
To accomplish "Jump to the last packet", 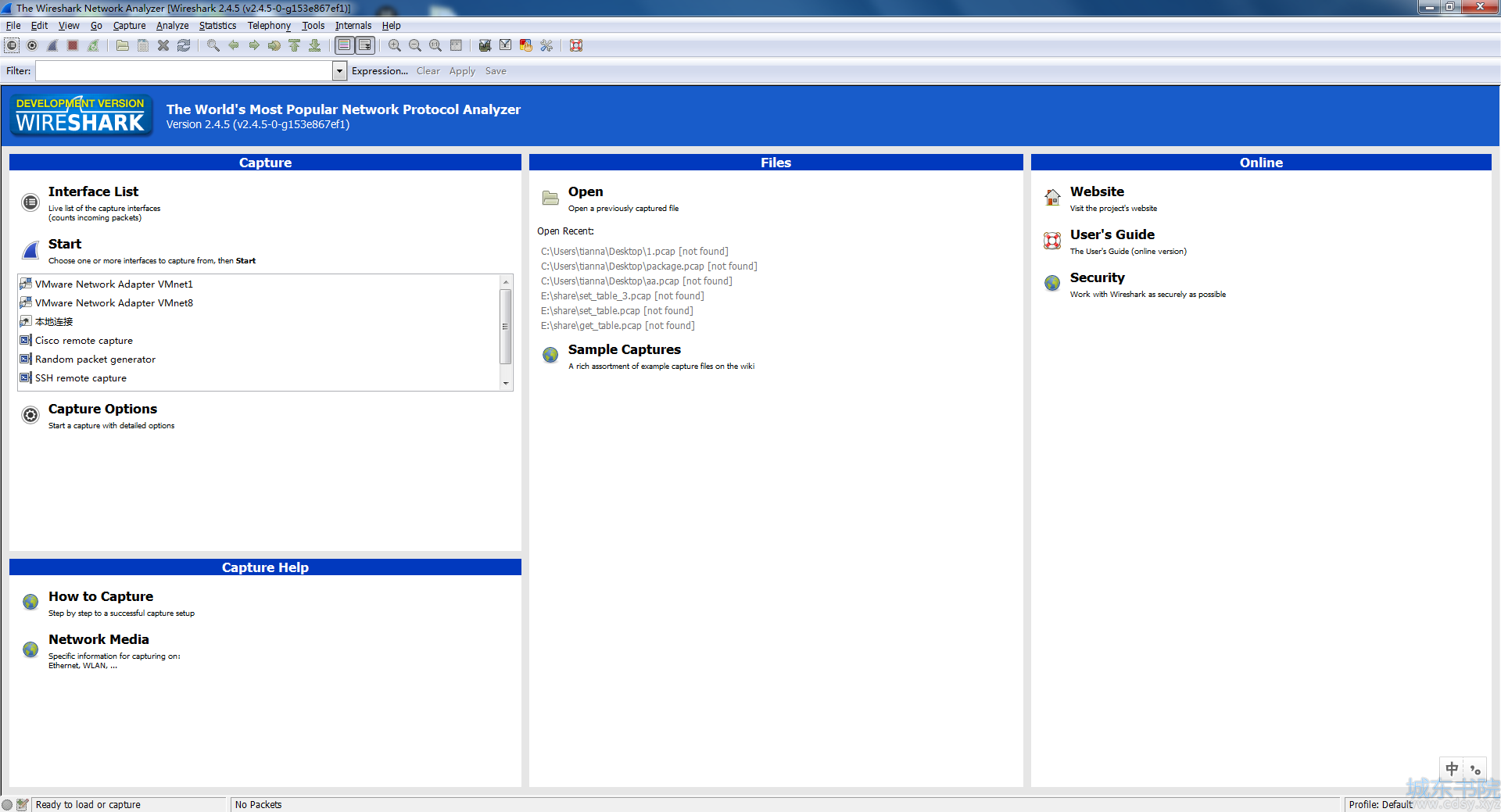I will click(x=315, y=45).
